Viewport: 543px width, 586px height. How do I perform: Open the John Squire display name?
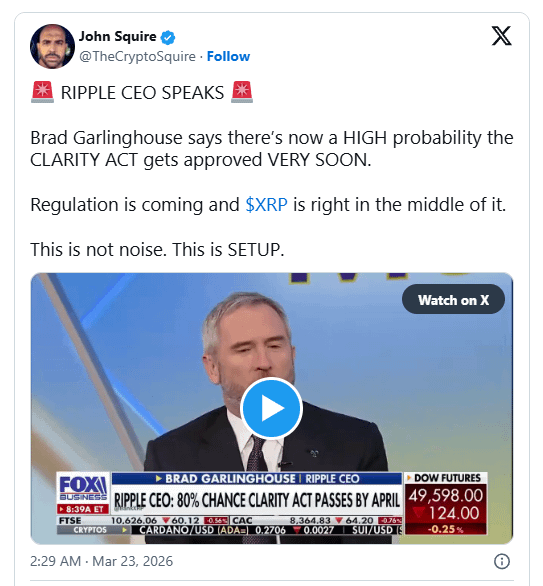click(x=117, y=37)
